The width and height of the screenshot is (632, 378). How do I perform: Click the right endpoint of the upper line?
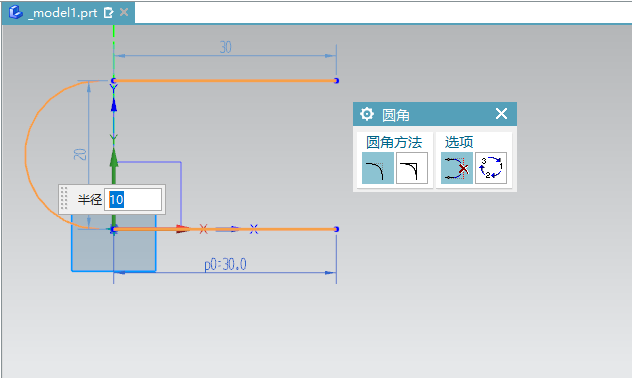pyautogui.click(x=336, y=81)
